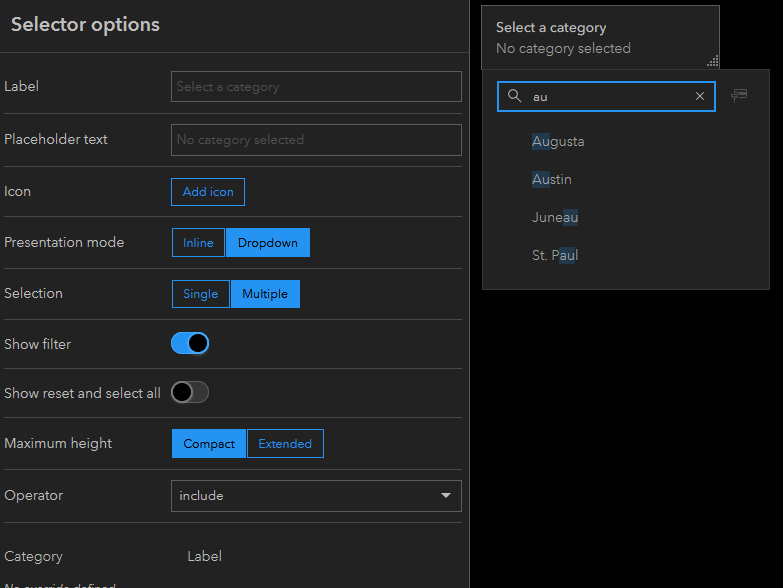Open the Operator include dropdown

coord(316,495)
